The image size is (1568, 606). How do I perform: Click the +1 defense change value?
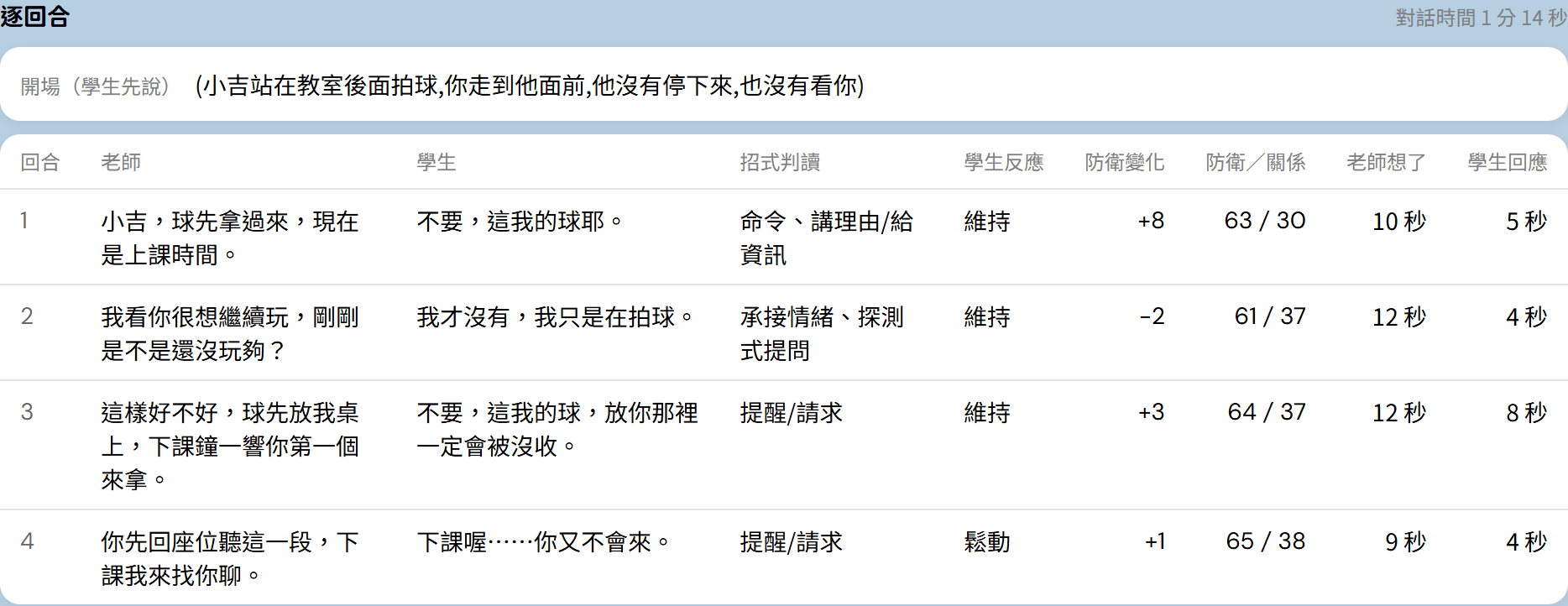pyautogui.click(x=1155, y=541)
